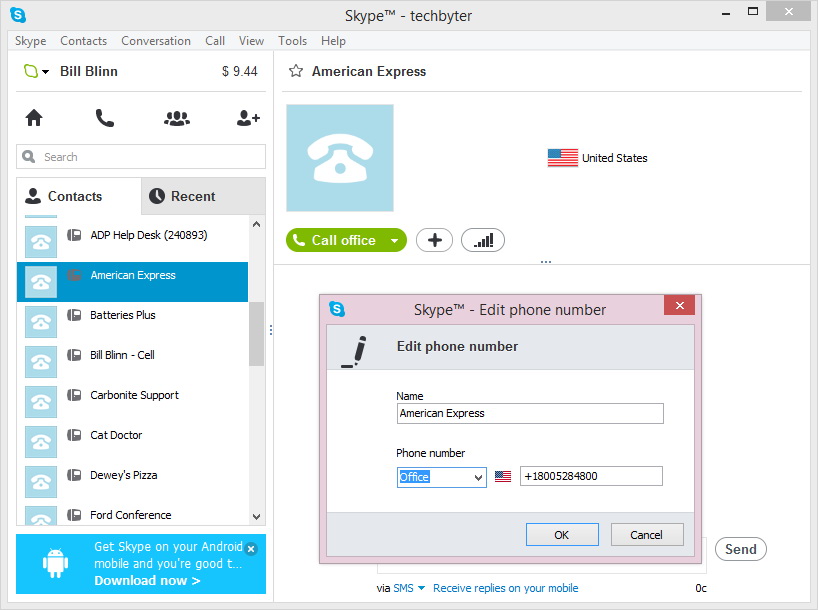This screenshot has width=818, height=610.
Task: Open the Skype menu
Action: [30, 41]
